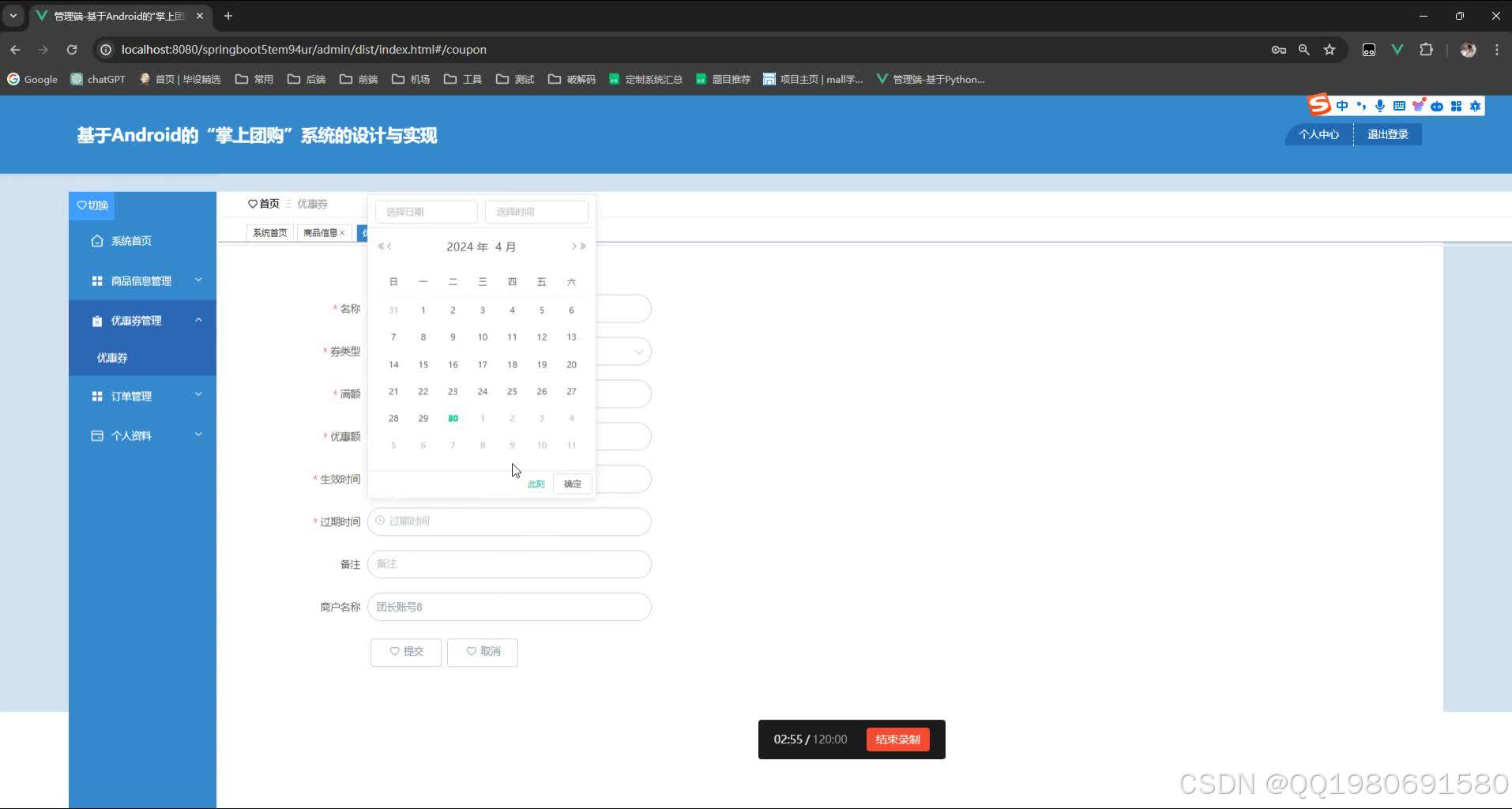Click Sogou microphone voice input icon
Screen dimensions: 1512x809
pyautogui.click(x=1380, y=106)
